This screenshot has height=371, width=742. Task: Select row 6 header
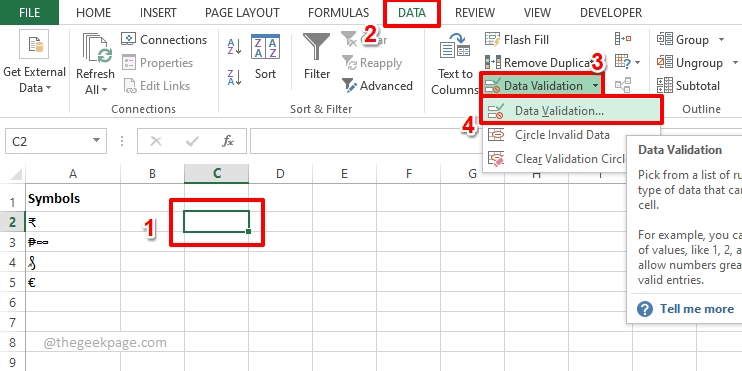click(13, 302)
